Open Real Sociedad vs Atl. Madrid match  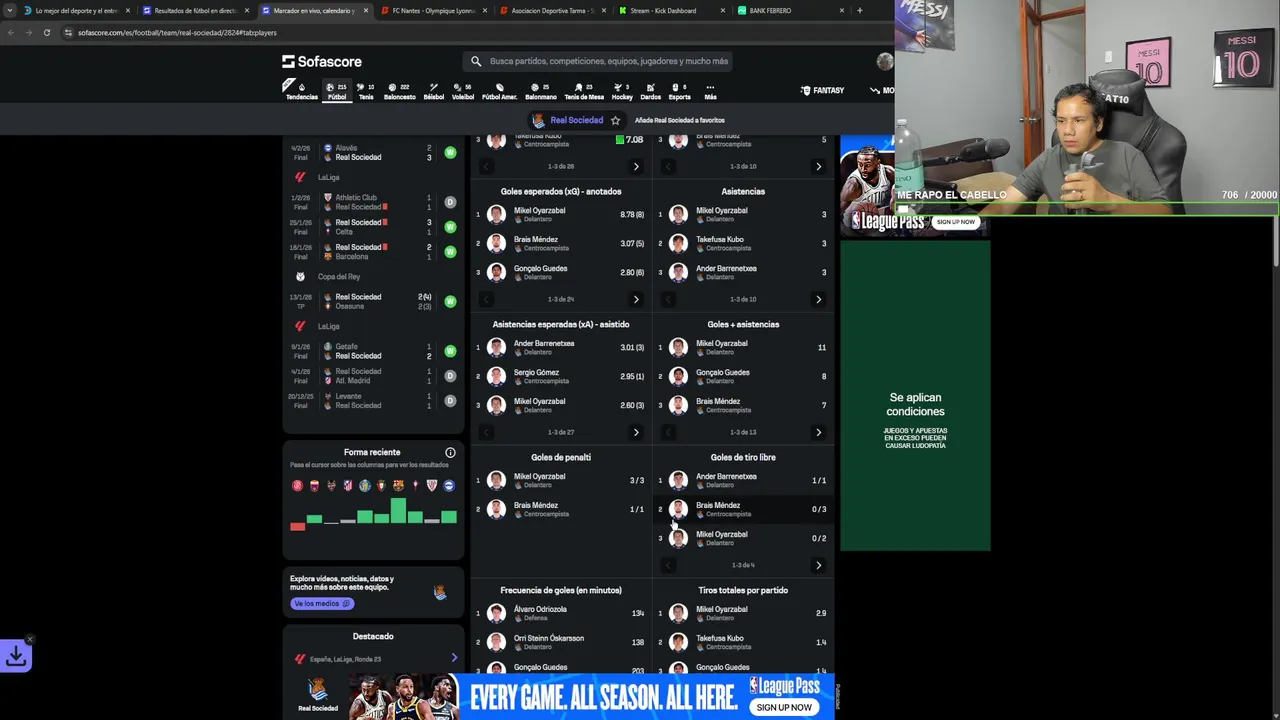coord(373,376)
